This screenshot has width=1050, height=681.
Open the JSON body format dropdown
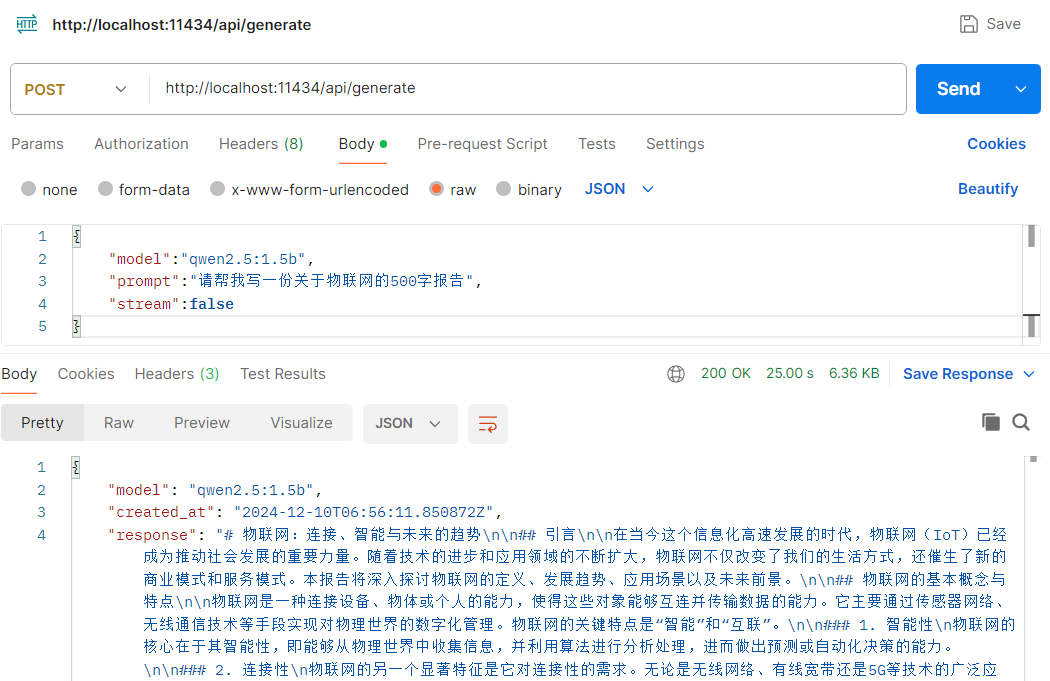coord(619,189)
